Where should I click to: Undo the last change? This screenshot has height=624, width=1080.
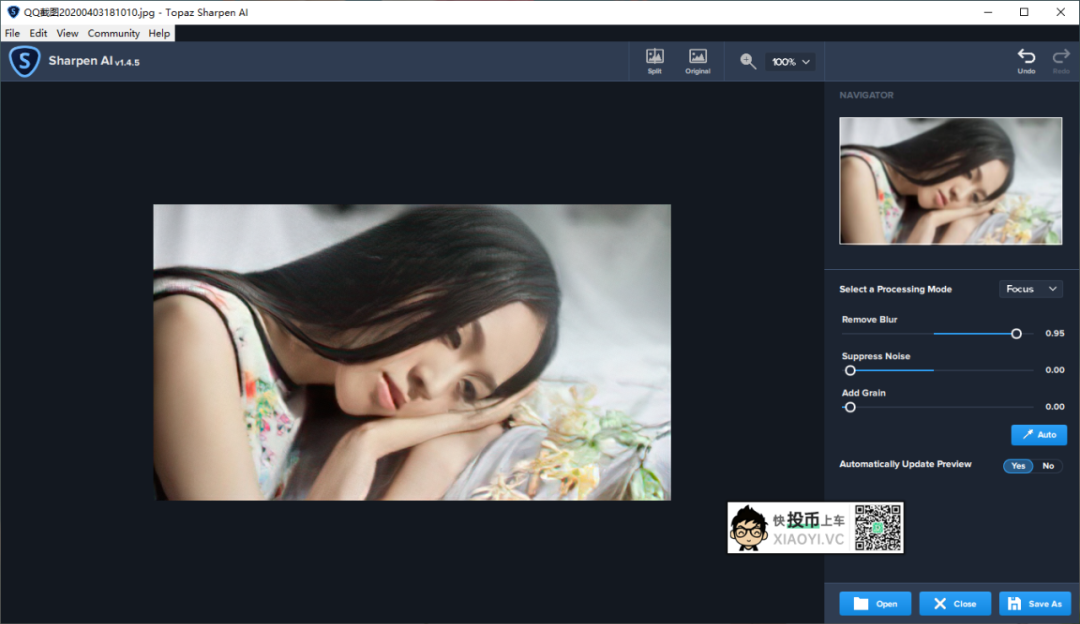[x=1026, y=61]
